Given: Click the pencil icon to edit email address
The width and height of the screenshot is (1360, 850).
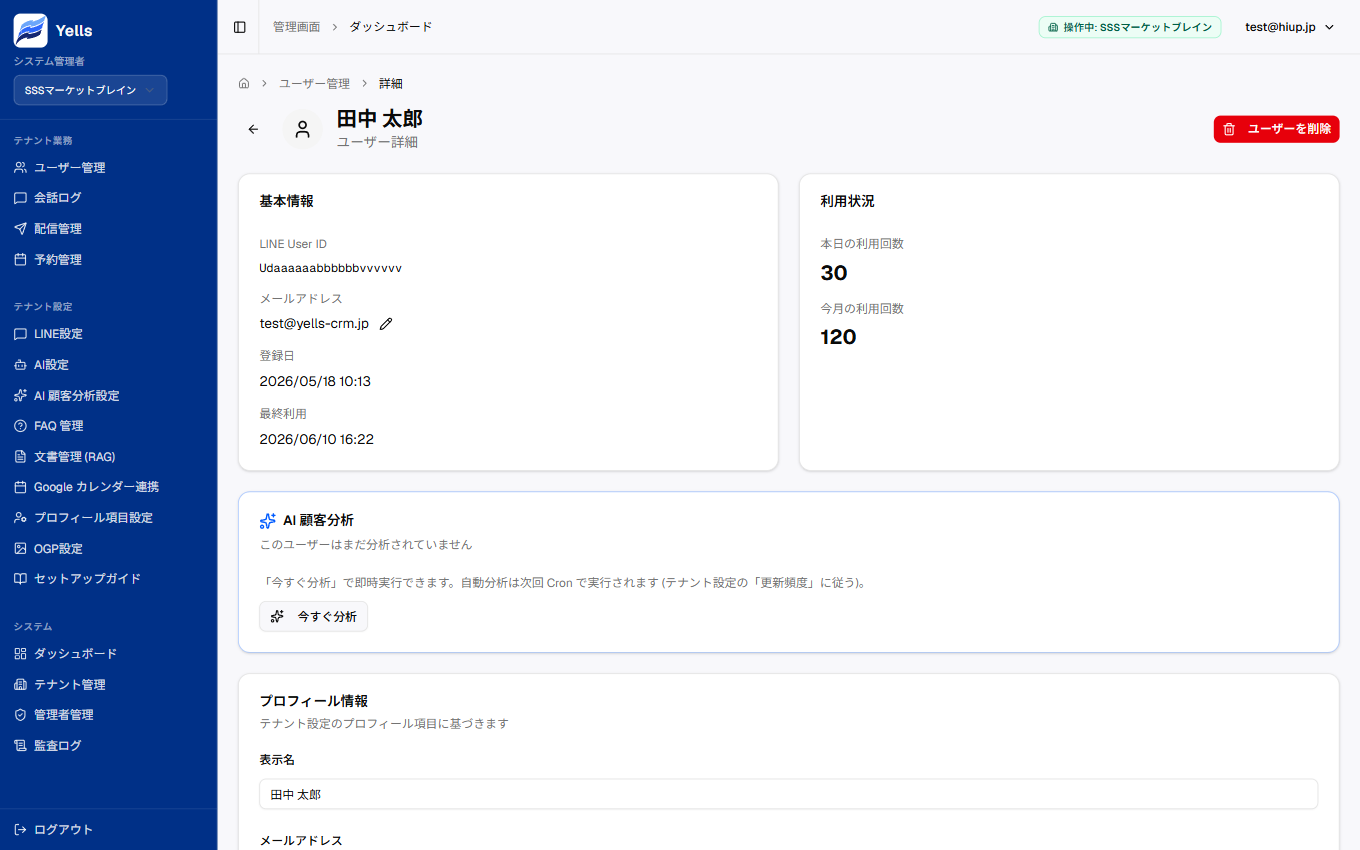Looking at the screenshot, I should click(386, 324).
